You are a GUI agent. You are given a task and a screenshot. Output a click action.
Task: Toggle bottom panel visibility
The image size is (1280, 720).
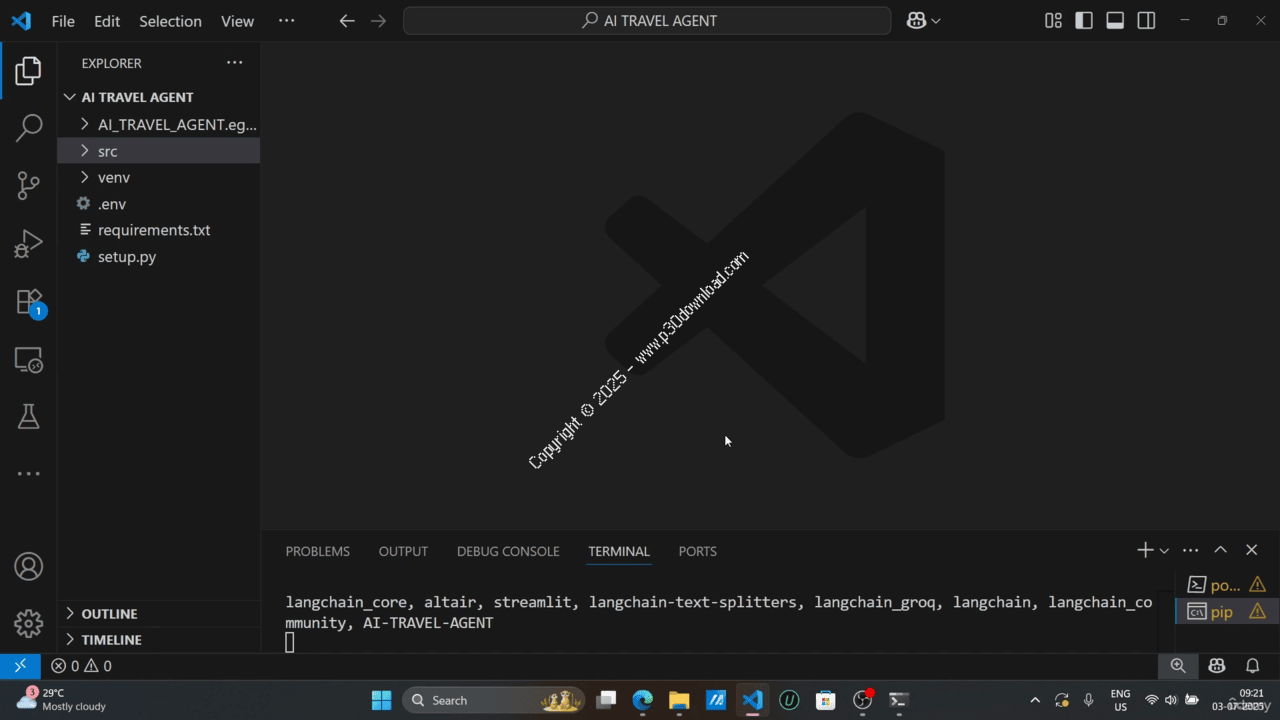[x=1115, y=21]
